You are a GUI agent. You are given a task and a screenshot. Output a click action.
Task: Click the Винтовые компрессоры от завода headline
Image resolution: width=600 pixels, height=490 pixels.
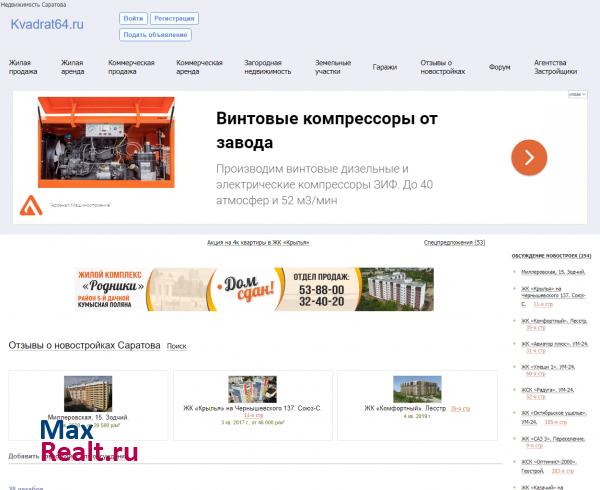click(327, 130)
